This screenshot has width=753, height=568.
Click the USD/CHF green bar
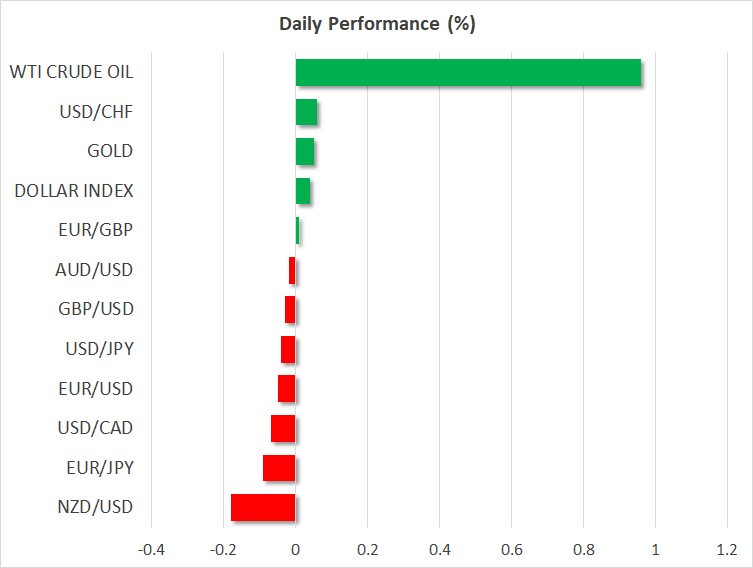click(x=306, y=112)
